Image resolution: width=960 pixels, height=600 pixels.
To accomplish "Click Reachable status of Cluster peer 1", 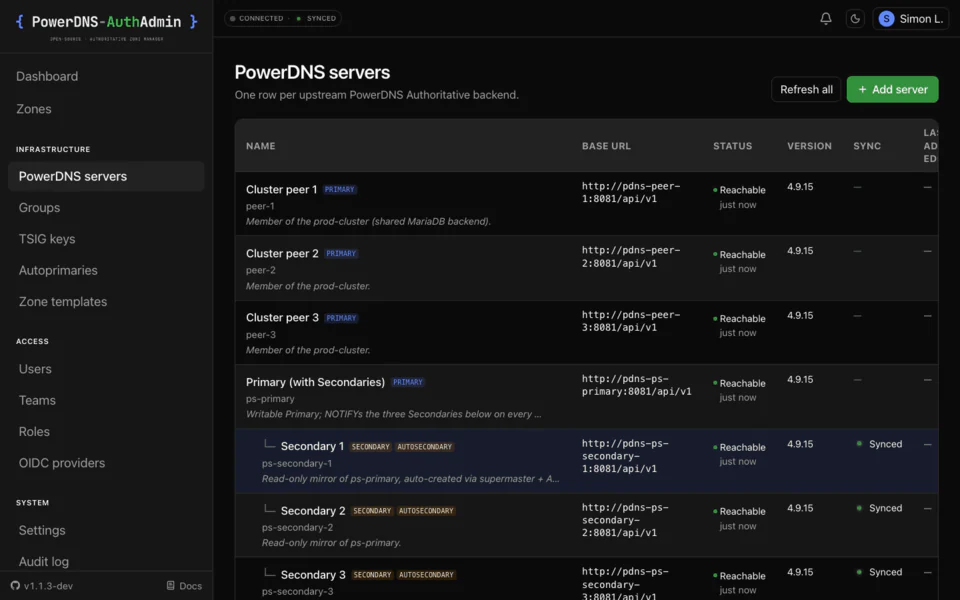I will [x=739, y=190].
